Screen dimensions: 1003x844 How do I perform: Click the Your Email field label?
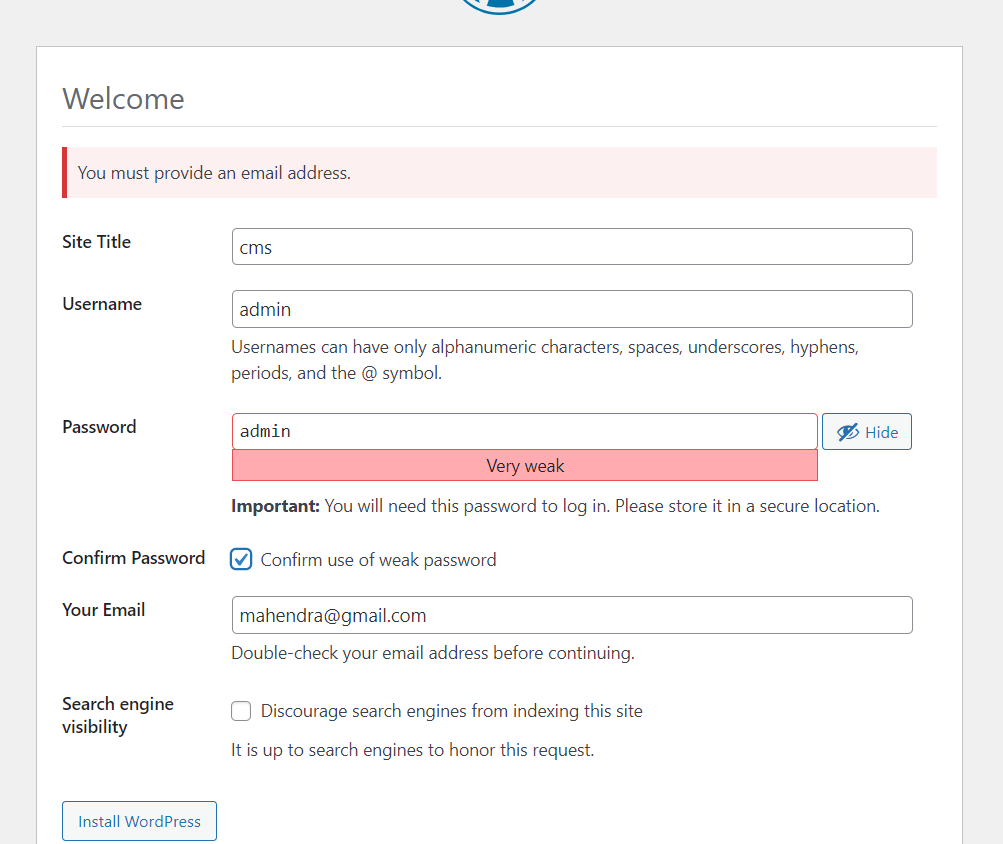point(103,610)
